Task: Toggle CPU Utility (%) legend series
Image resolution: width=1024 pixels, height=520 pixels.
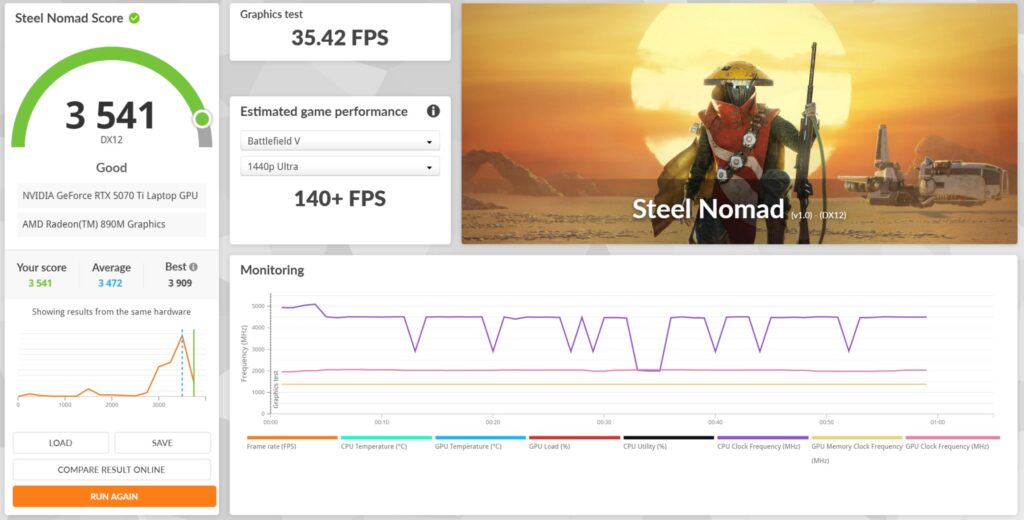Action: [x=668, y=444]
